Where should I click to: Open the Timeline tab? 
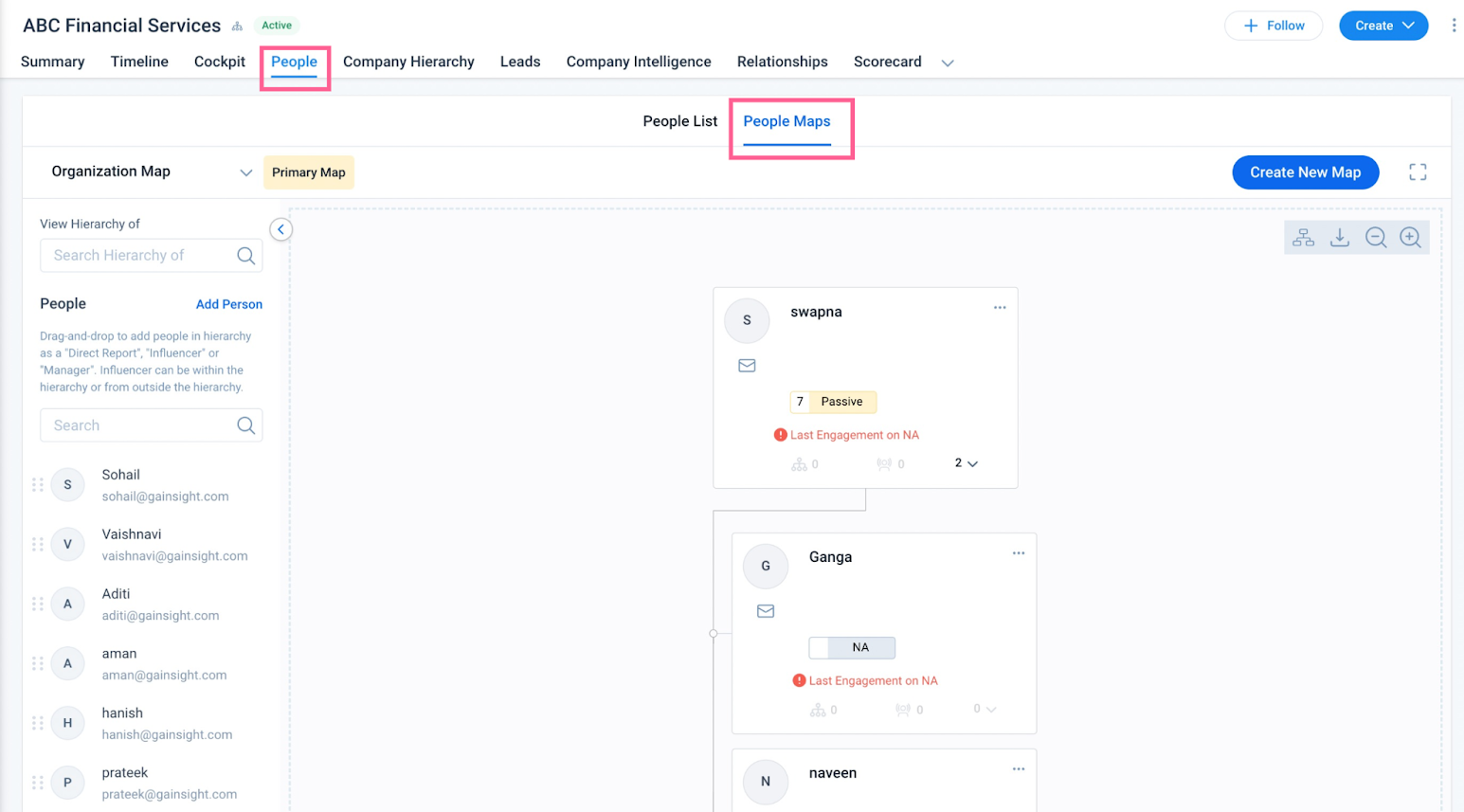pyautogui.click(x=139, y=62)
